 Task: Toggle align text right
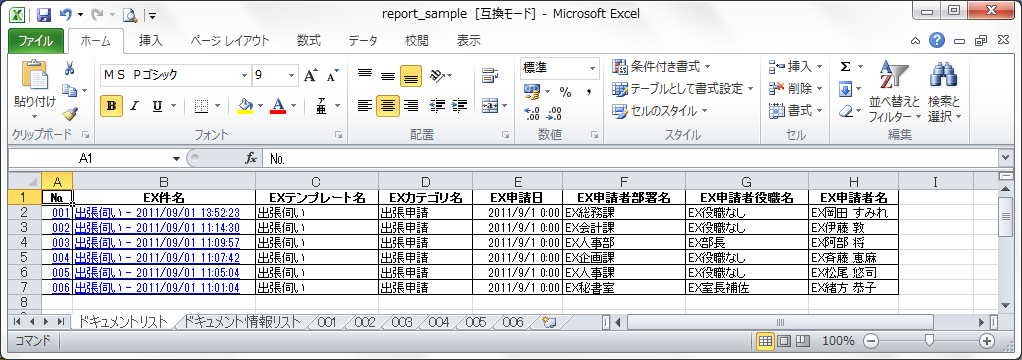click(x=410, y=105)
